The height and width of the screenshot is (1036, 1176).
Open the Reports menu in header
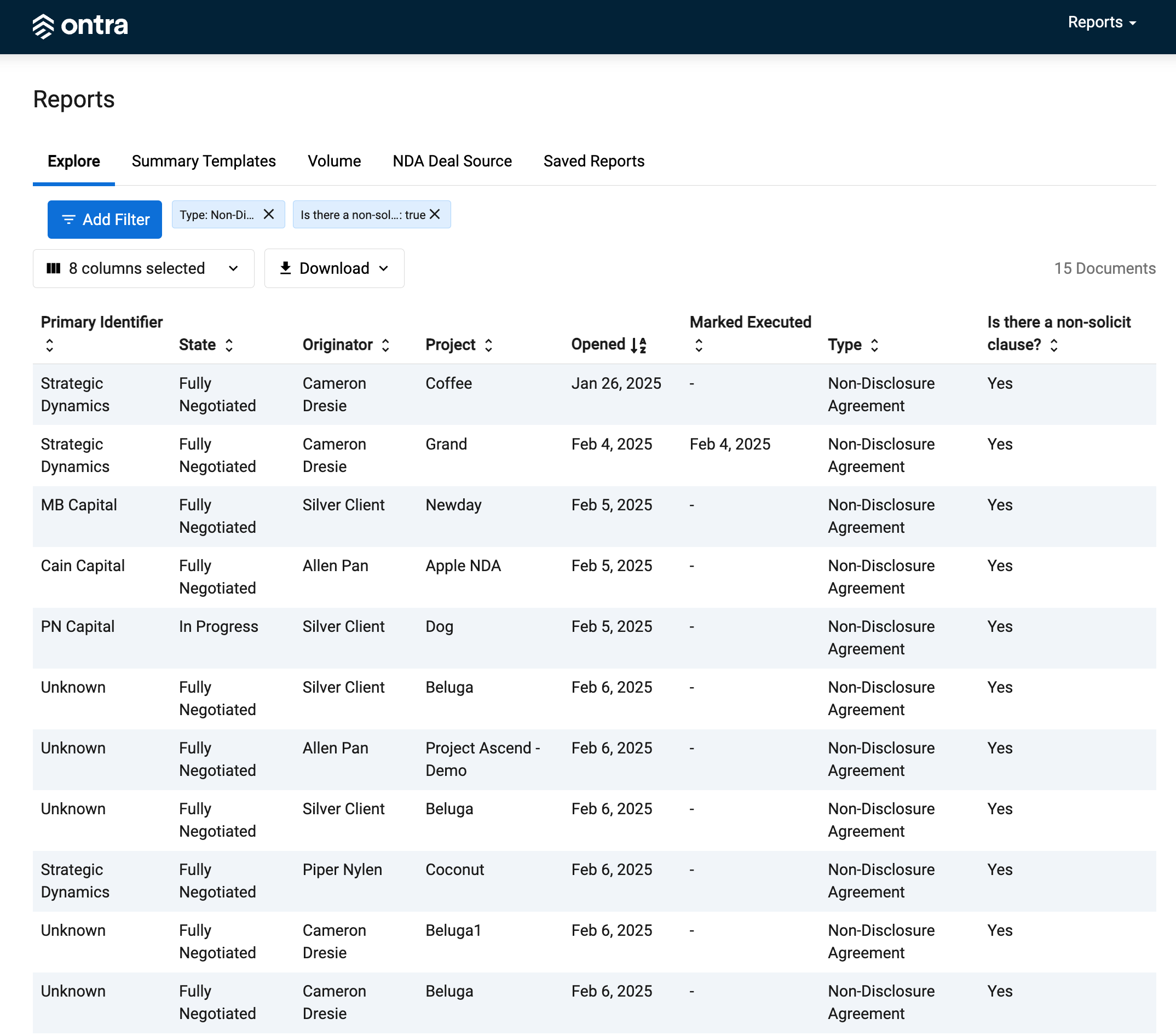pyautogui.click(x=1102, y=22)
